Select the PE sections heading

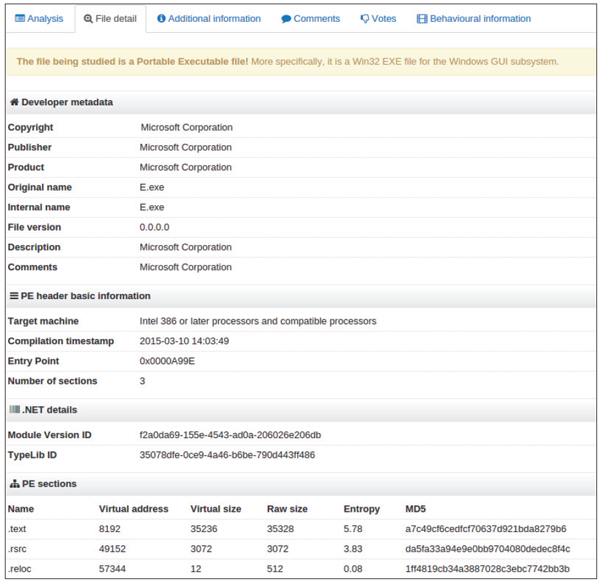tap(49, 484)
